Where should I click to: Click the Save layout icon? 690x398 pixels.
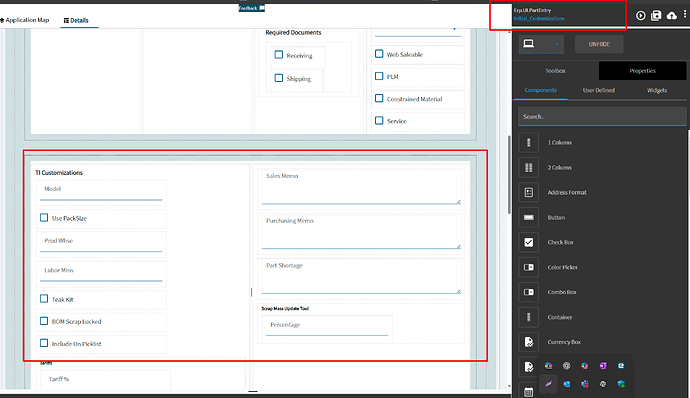[656, 16]
